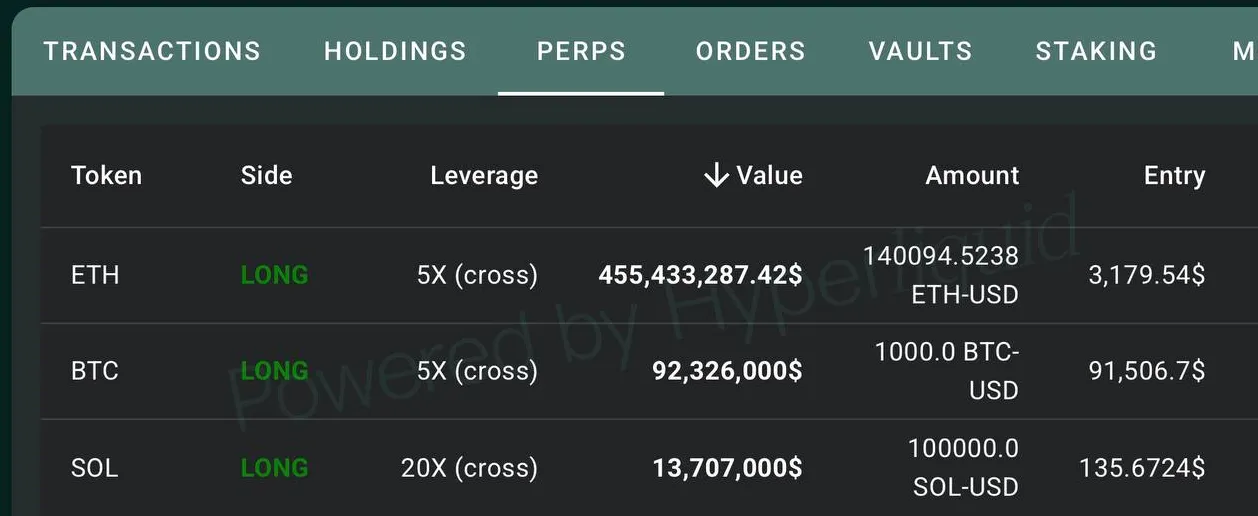Click the down arrow sort icon beside Value
The height and width of the screenshot is (516, 1258).
click(716, 176)
